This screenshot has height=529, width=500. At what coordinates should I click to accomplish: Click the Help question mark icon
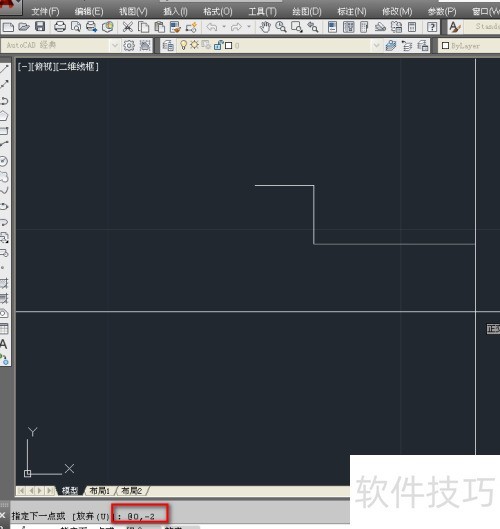coord(432,27)
